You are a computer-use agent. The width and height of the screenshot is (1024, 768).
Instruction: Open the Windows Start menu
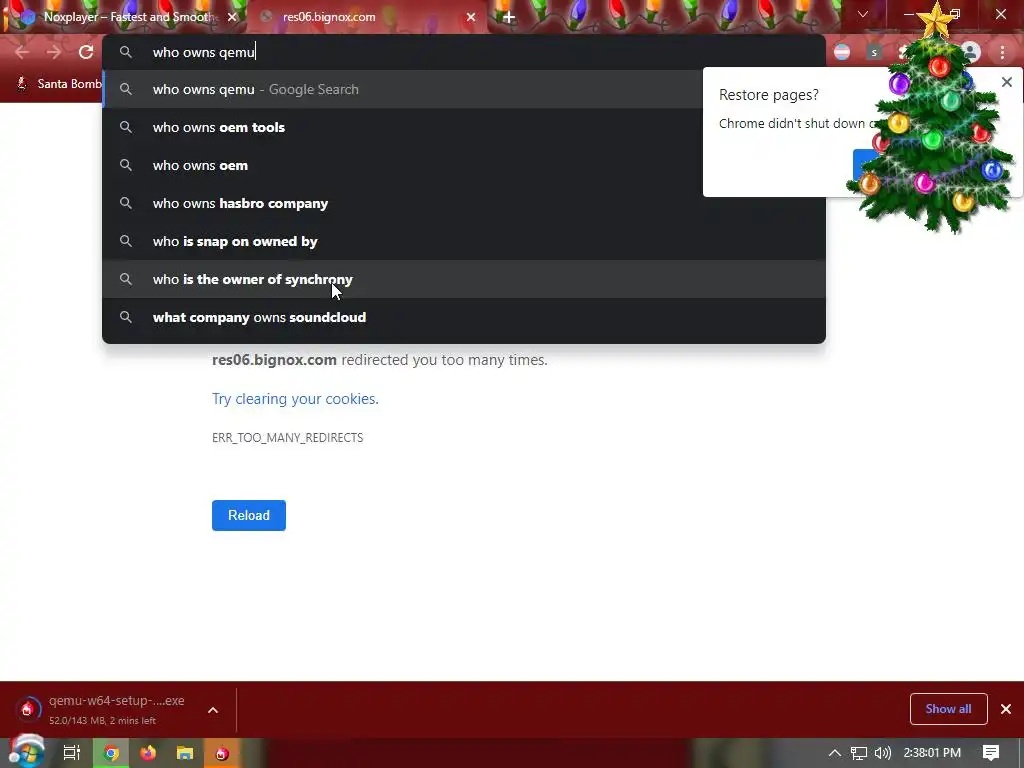tap(26, 752)
